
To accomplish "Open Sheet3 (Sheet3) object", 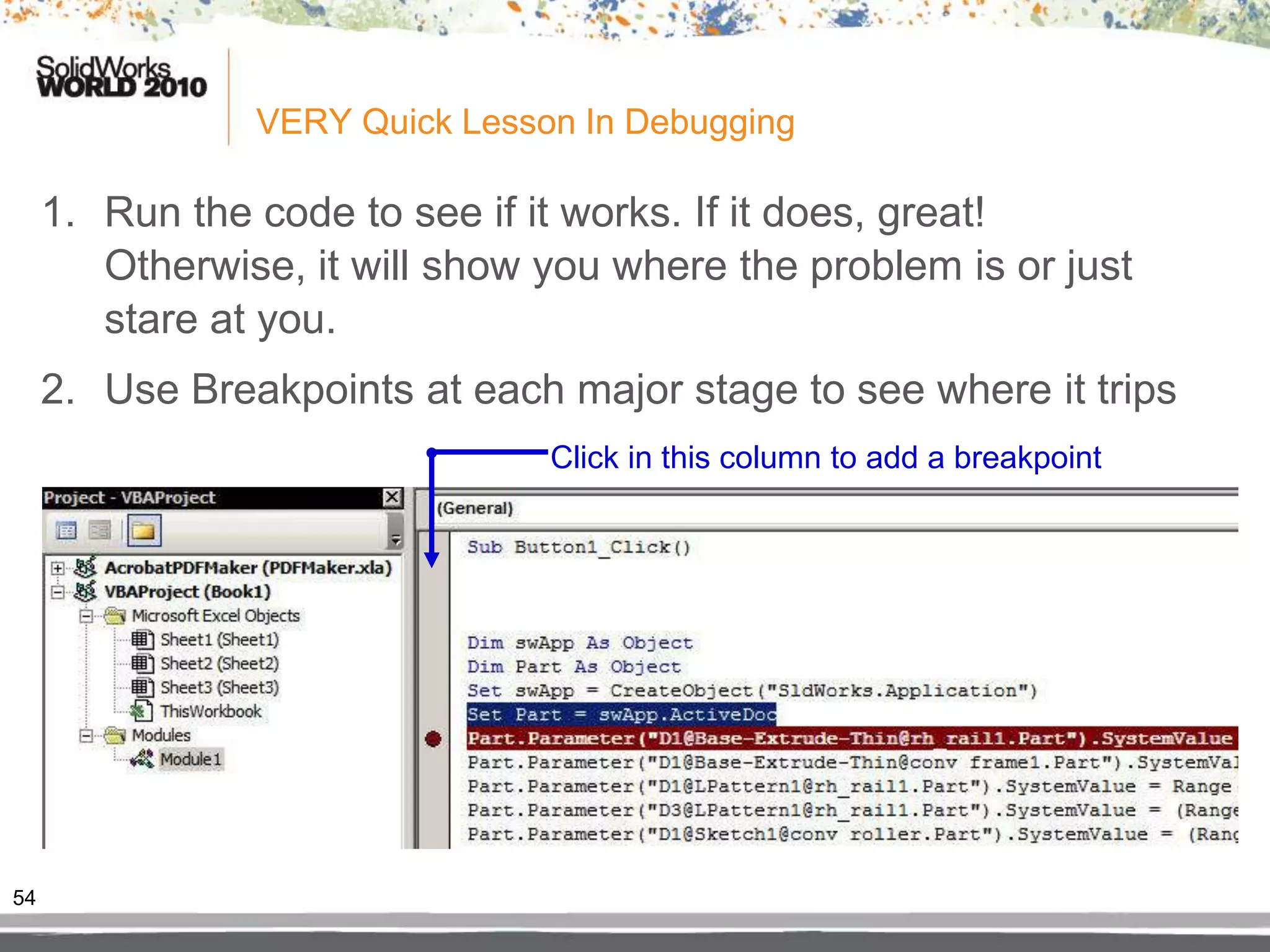I will coord(219,688).
